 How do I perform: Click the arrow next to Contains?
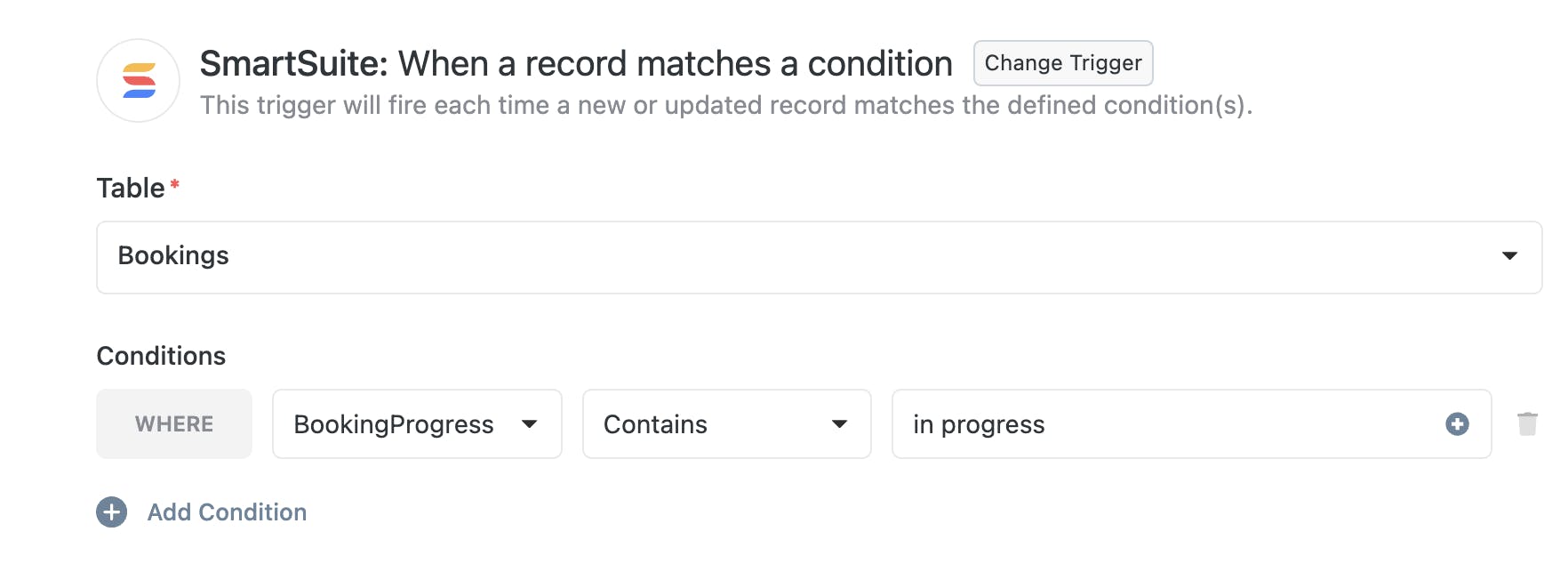(x=839, y=424)
